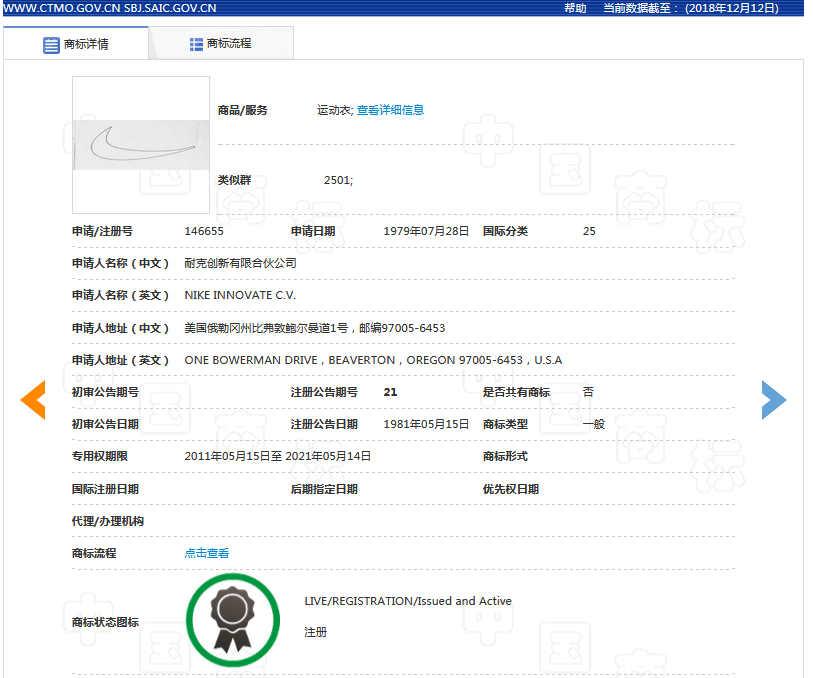Select the LIVE/REGISTRATION/Issued and Active status

click(408, 601)
